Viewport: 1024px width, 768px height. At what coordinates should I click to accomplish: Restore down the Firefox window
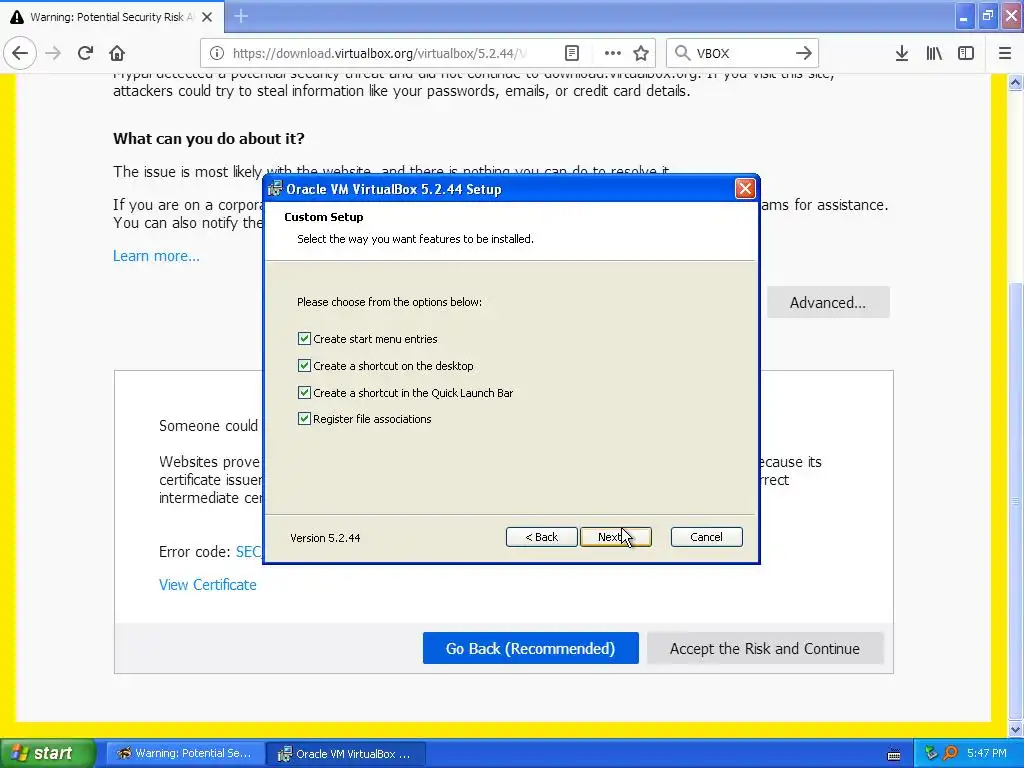coord(988,16)
